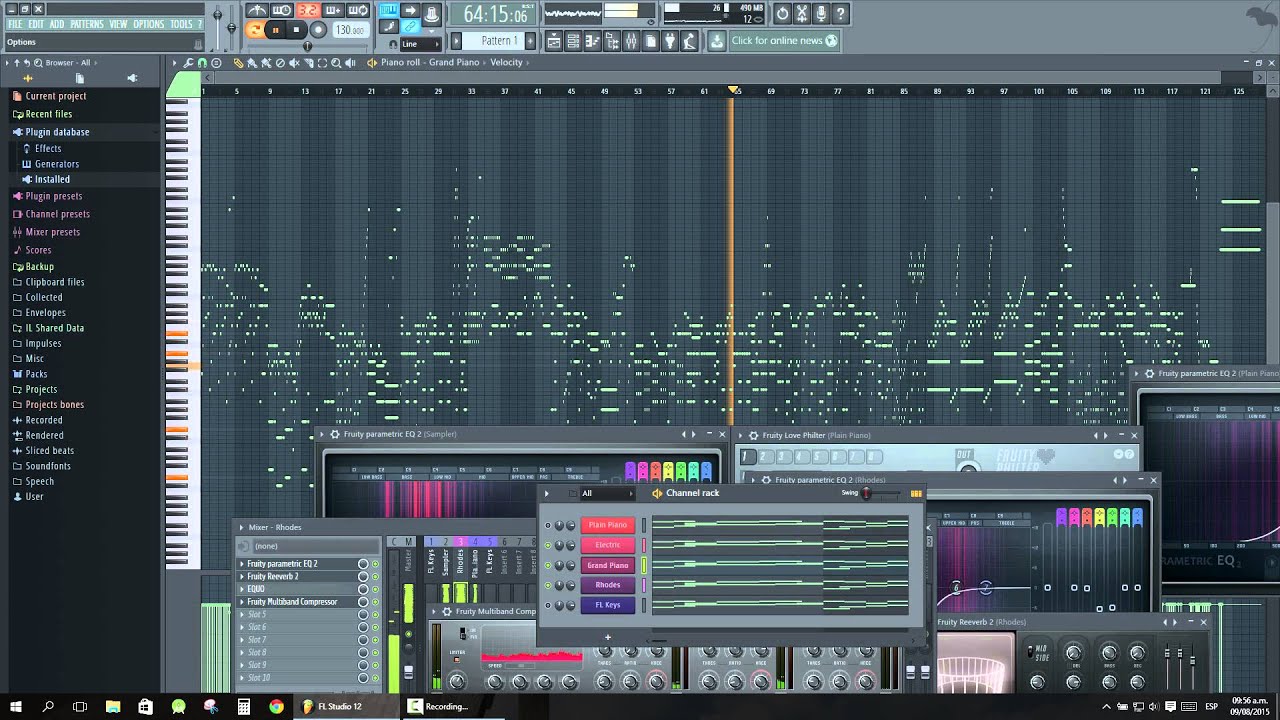Viewport: 1280px width, 720px height.
Task: Select the Draw pencil tool in piano roll
Action: (239, 63)
